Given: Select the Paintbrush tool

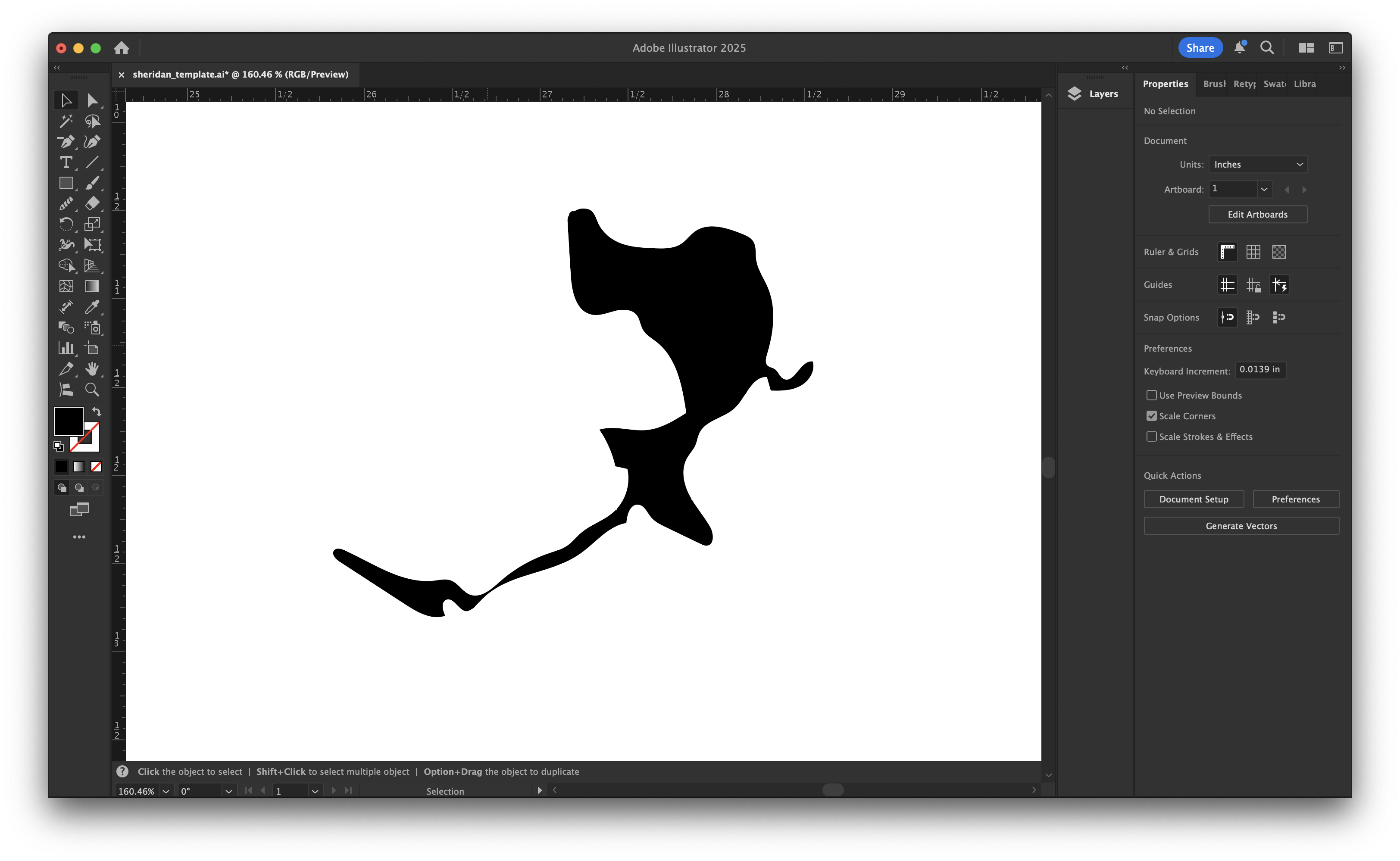Looking at the screenshot, I should point(93,183).
